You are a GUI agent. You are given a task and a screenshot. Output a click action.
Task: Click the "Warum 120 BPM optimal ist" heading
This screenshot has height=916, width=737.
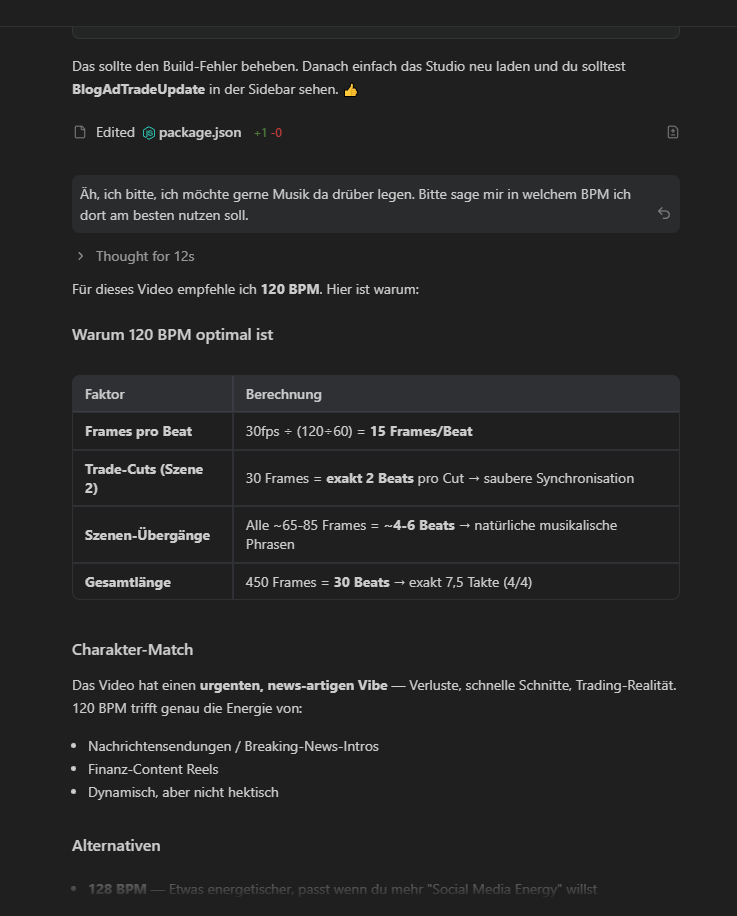pyautogui.click(x=172, y=334)
